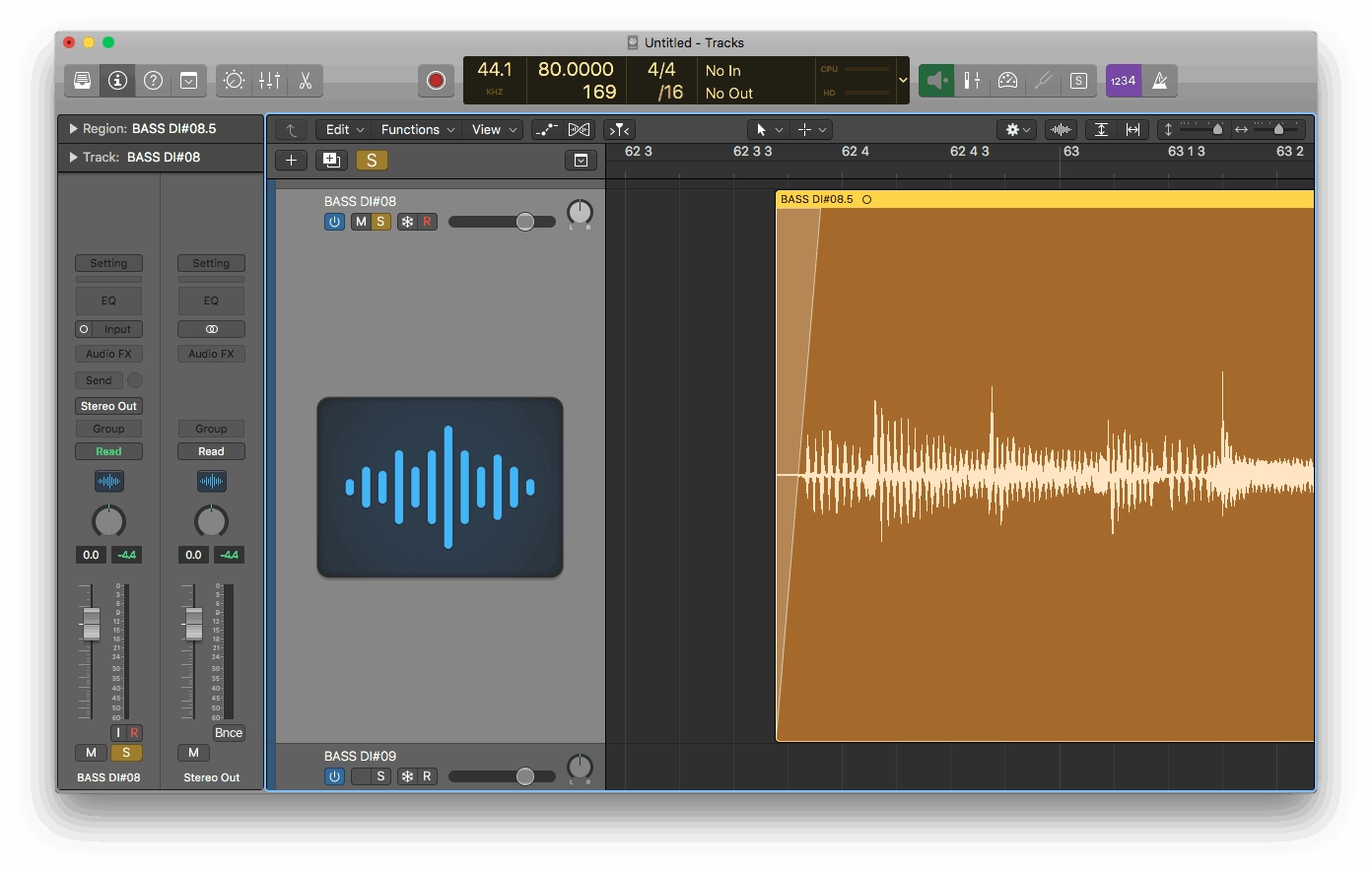This screenshot has width=1372, height=872.
Task: Open the Edit menu
Action: click(345, 130)
